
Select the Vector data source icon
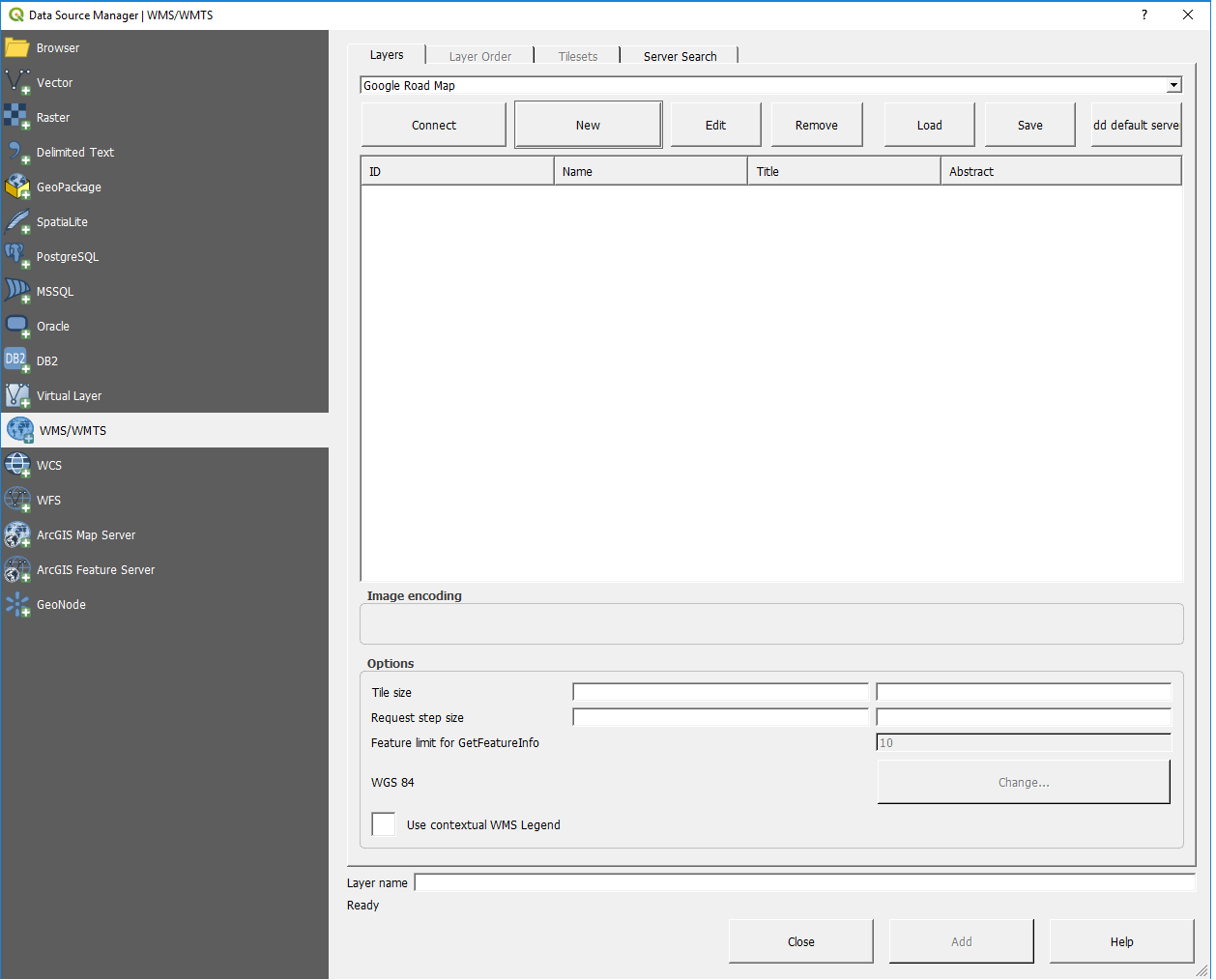point(17,82)
